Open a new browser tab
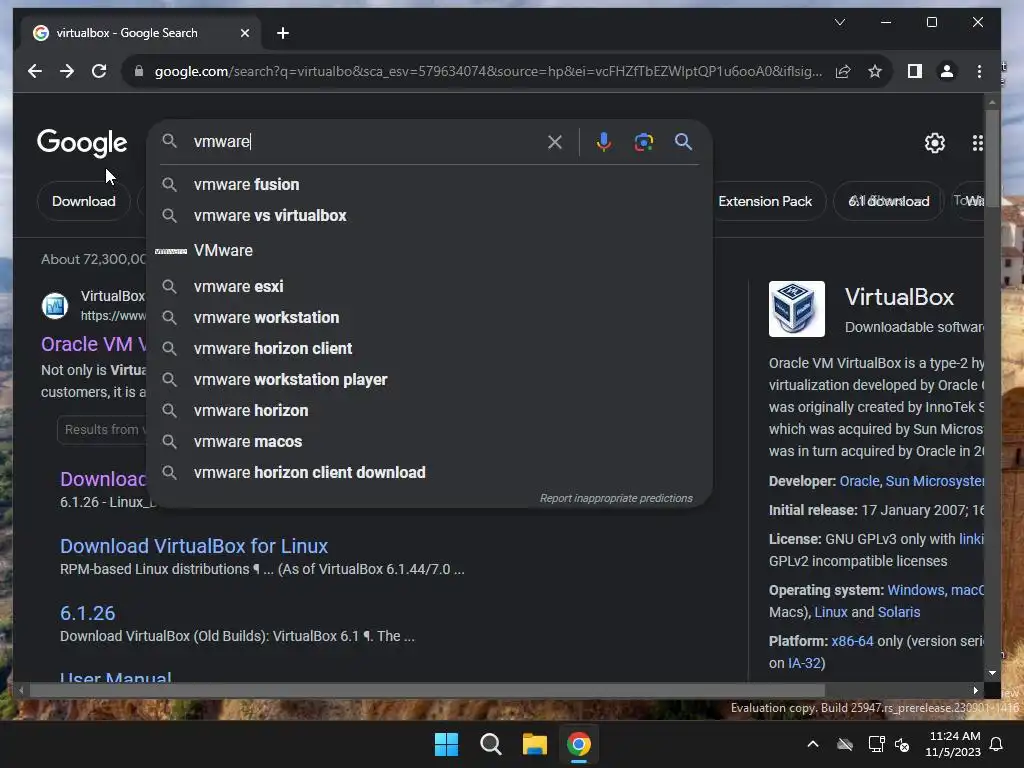1024x768 pixels. (x=283, y=33)
